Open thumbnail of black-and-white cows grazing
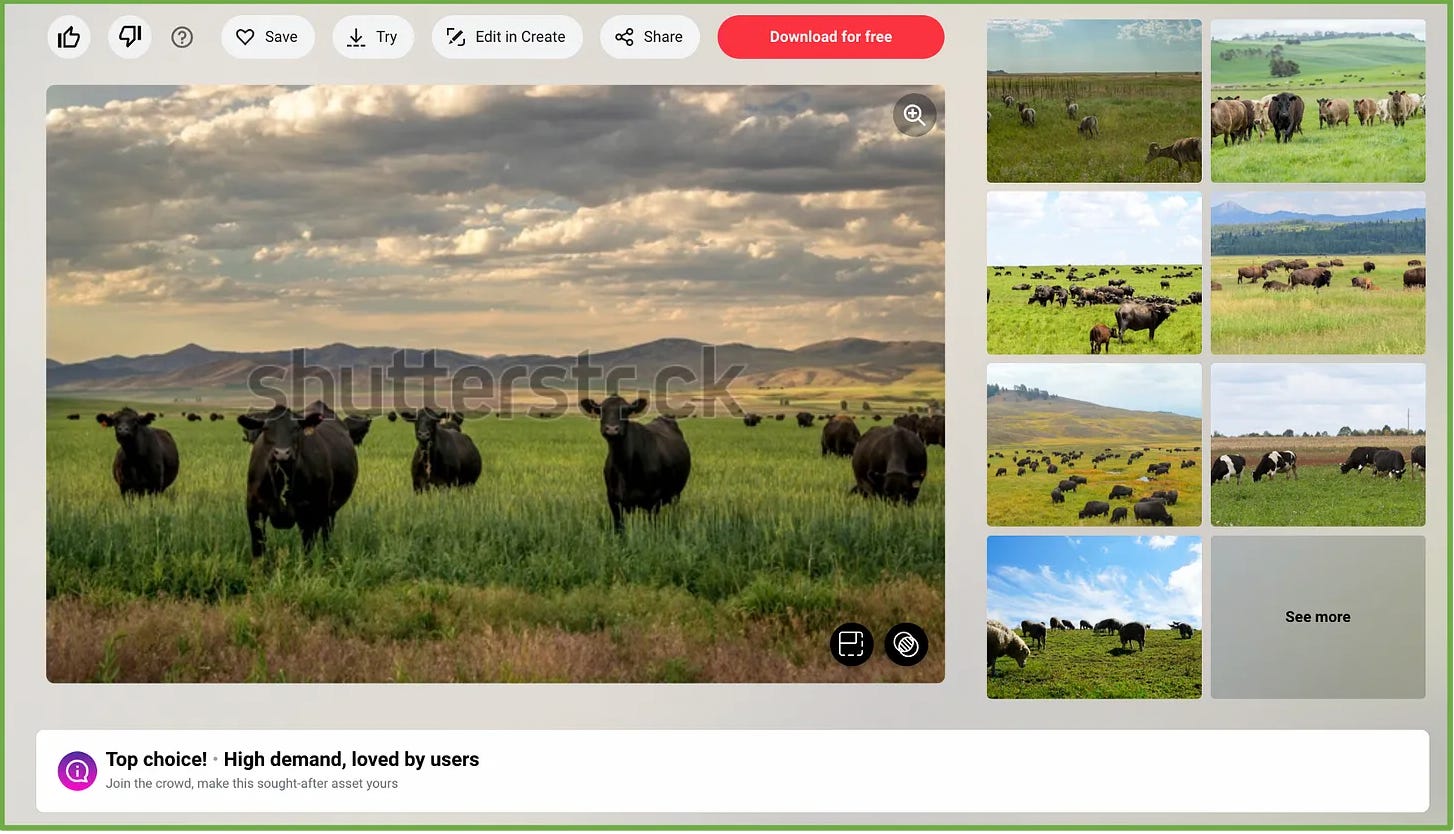The width and height of the screenshot is (1454, 834). click(1318, 445)
